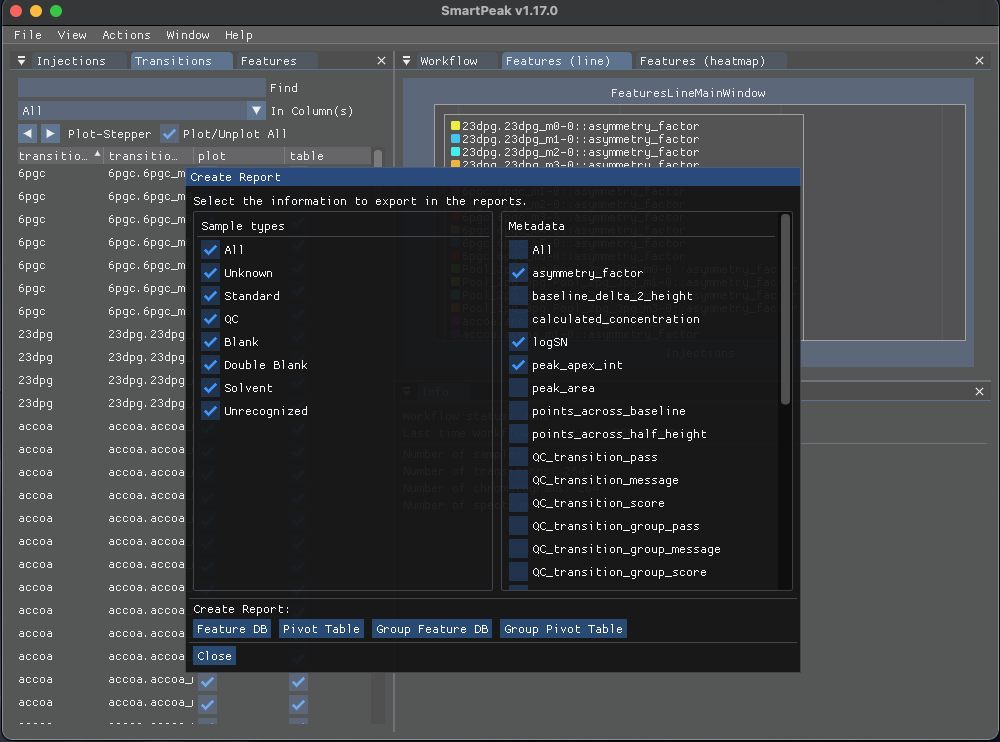Image resolution: width=1000 pixels, height=742 pixels.
Task: Check baseline_delta_2_height metadata
Action: 518,296
